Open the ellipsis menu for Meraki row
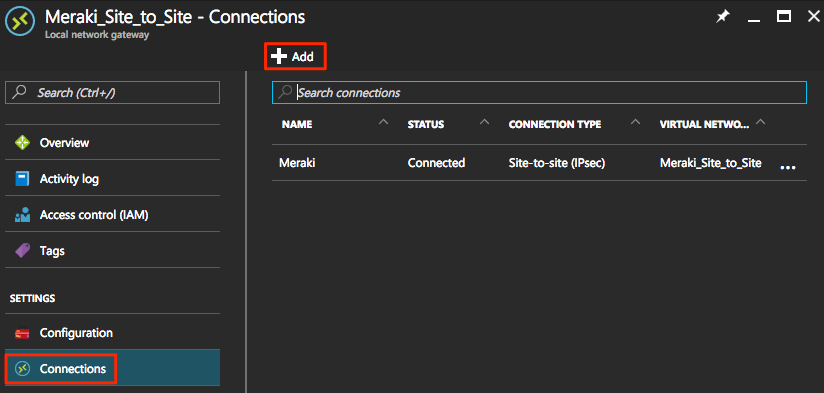824x393 pixels. (x=788, y=167)
